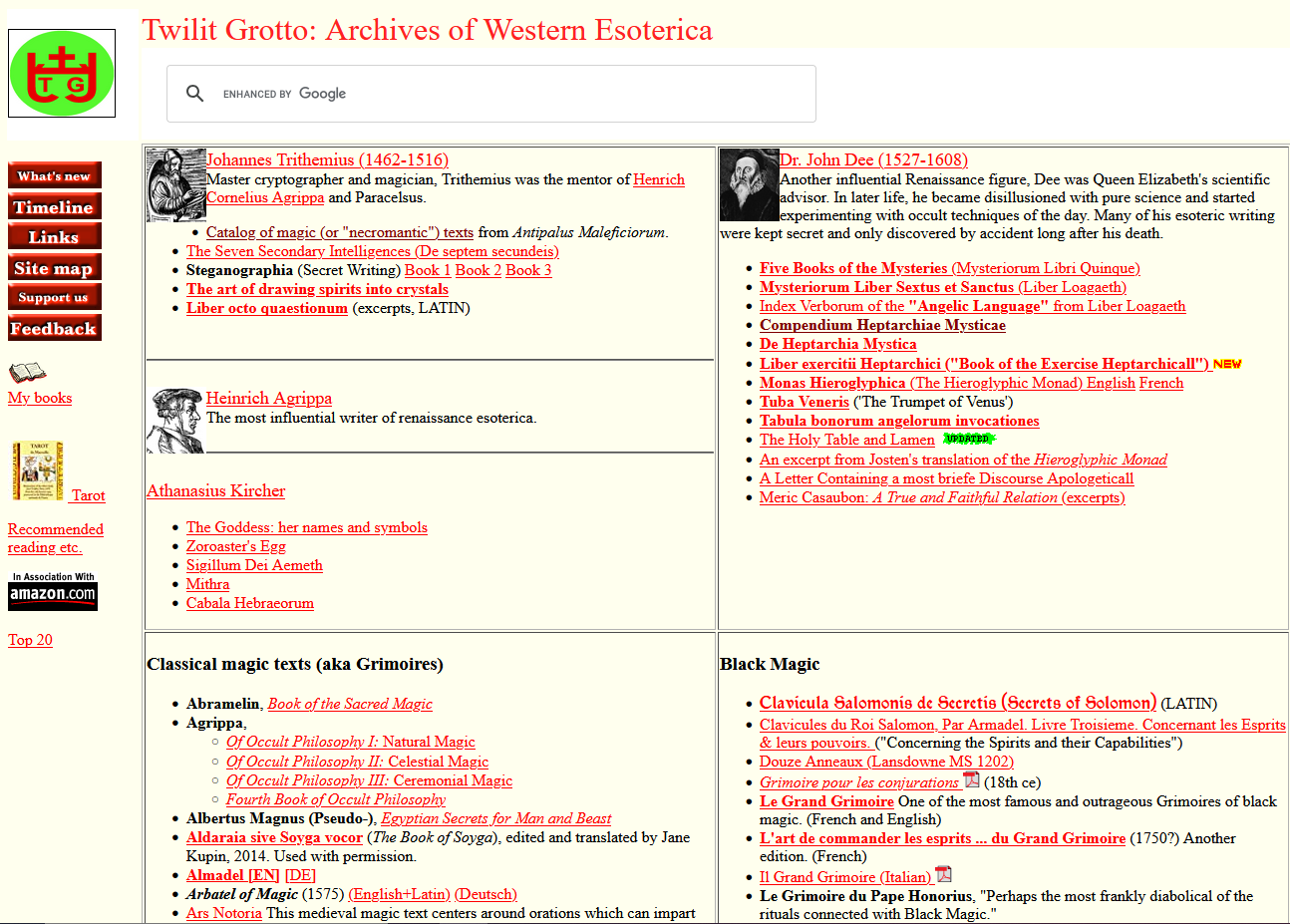Follow the Top 20 link
This screenshot has height=924, width=1290.
(30, 640)
